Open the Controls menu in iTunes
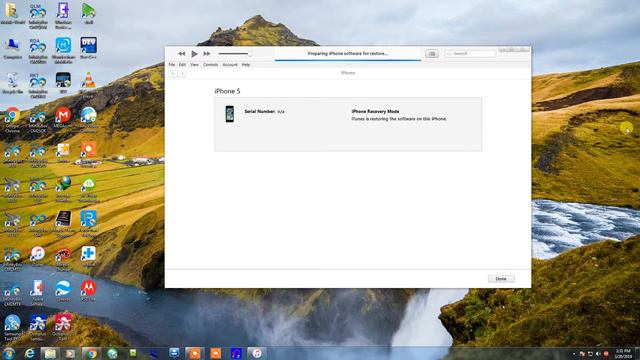This screenshot has height=360, width=640. point(210,64)
